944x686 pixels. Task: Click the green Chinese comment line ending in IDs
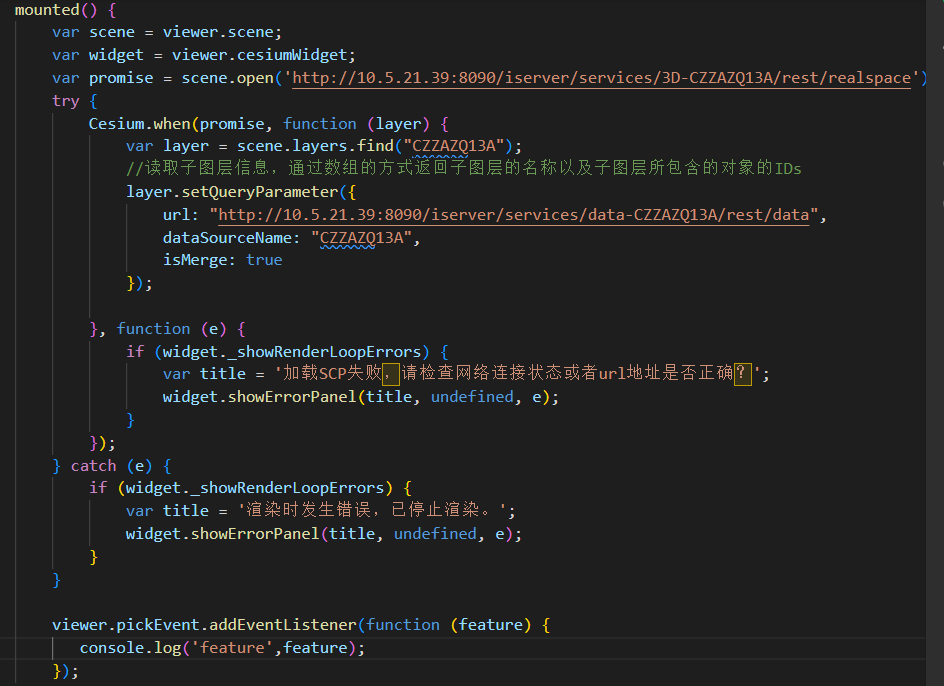(464, 168)
